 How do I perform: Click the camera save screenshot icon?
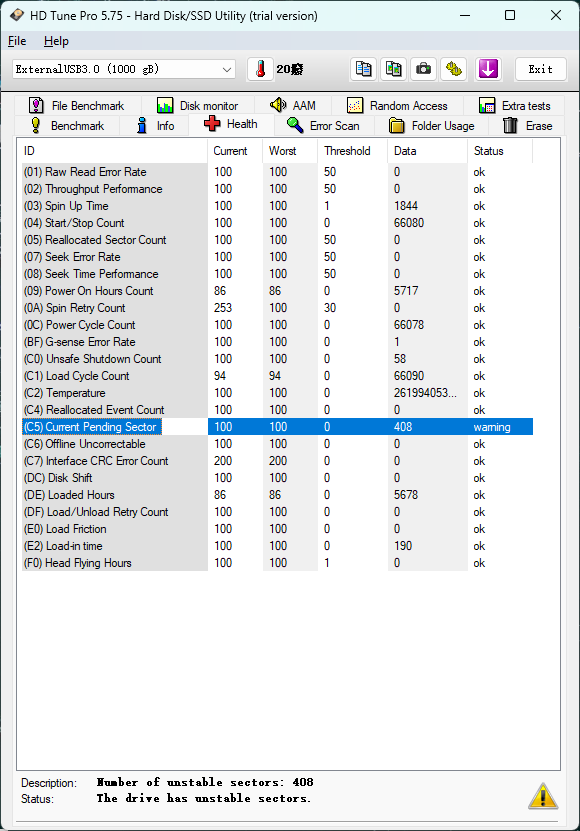pyautogui.click(x=423, y=69)
